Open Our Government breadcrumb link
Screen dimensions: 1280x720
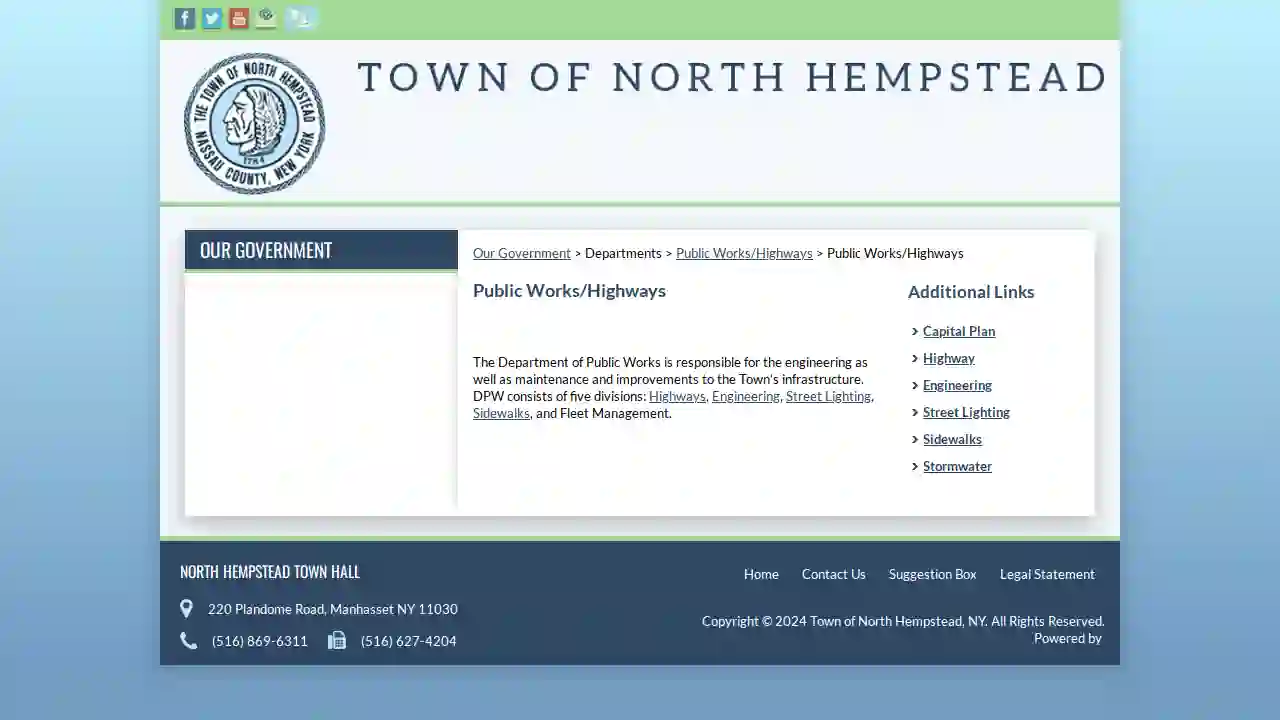(522, 253)
